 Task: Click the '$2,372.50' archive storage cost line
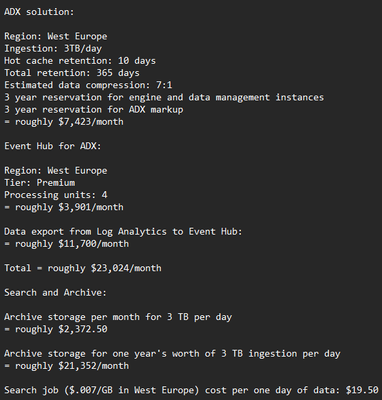tap(56, 329)
